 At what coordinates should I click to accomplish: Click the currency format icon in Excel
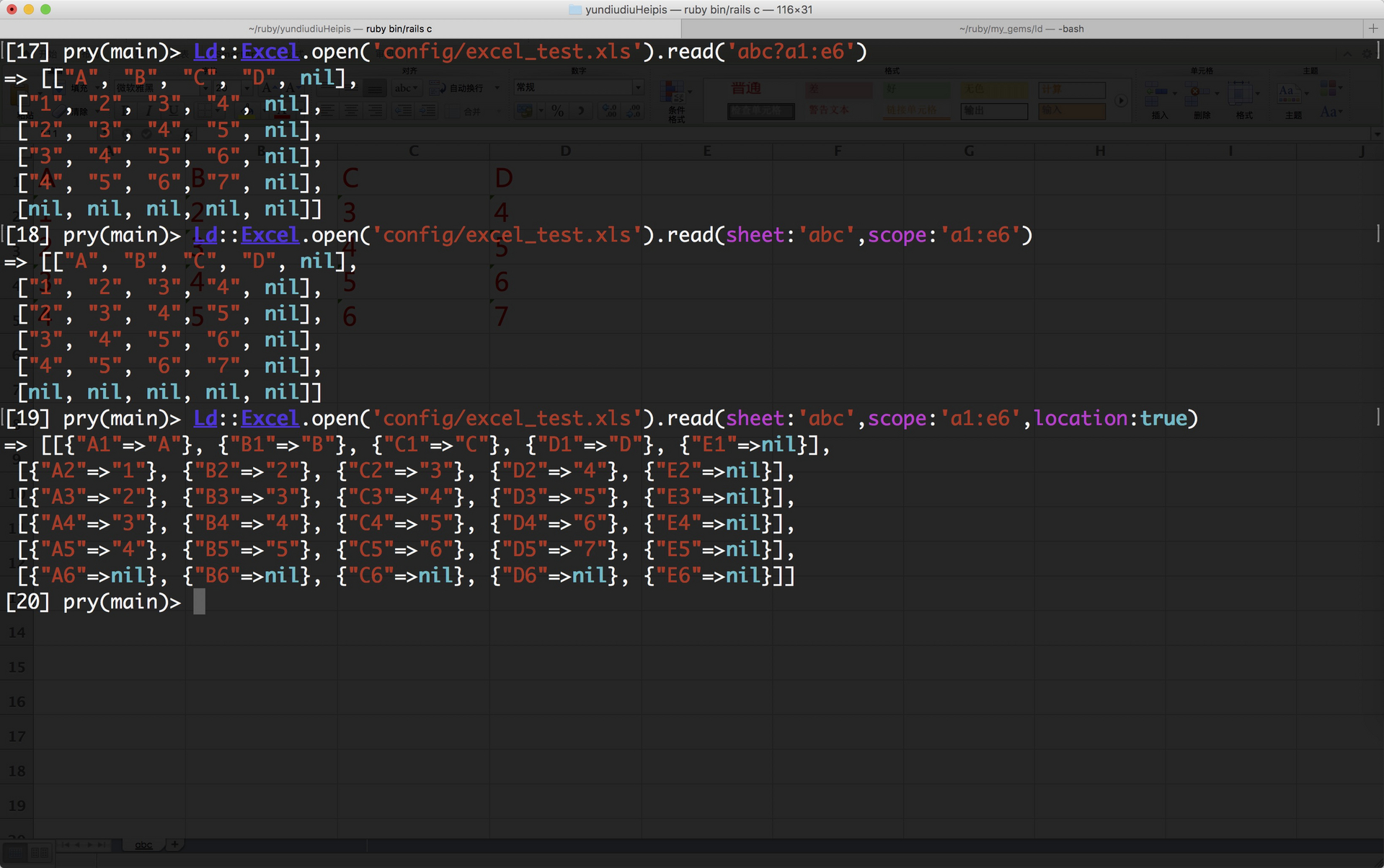524,110
